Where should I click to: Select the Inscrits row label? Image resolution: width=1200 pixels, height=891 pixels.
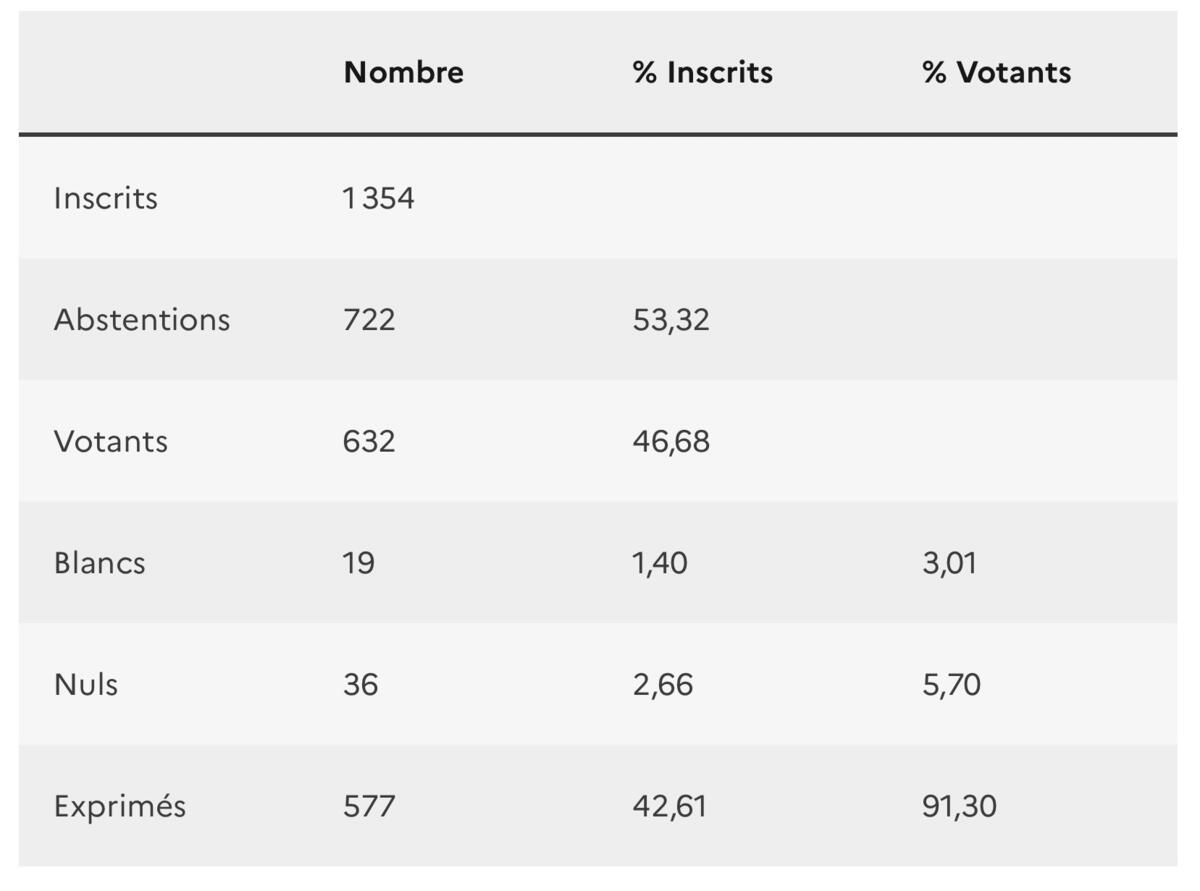105,198
